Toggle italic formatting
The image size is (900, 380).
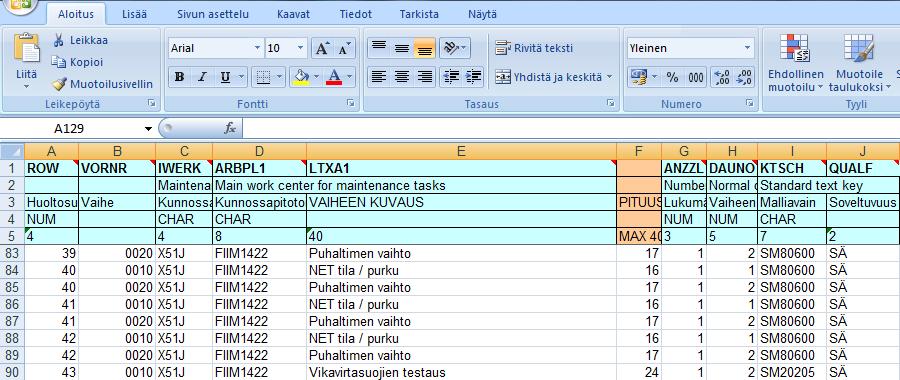[201, 77]
